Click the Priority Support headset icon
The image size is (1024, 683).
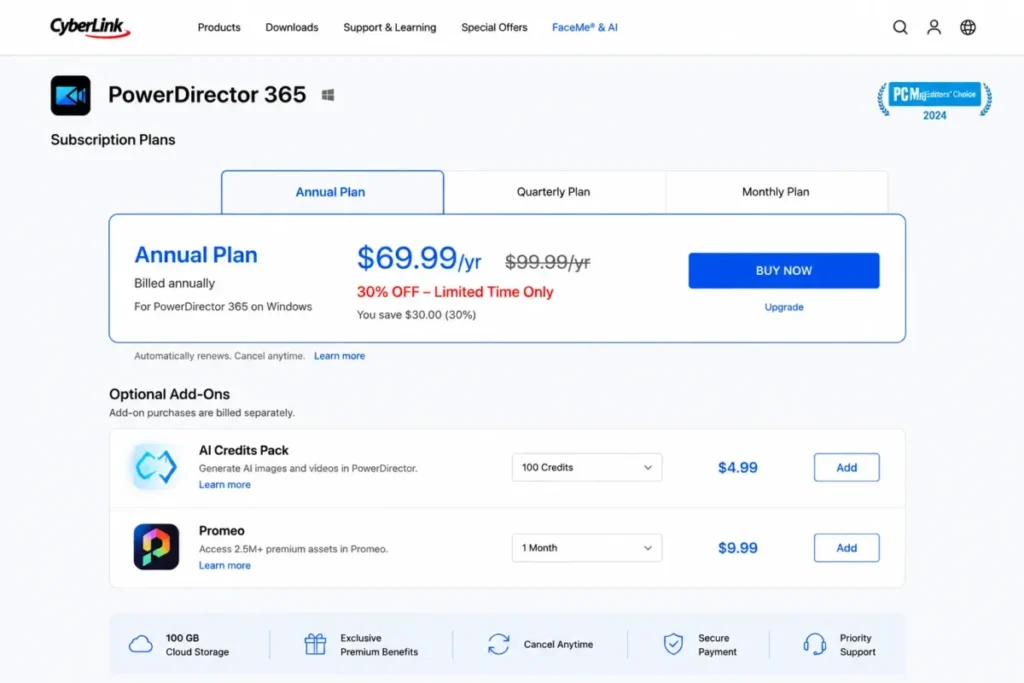pyautogui.click(x=814, y=644)
